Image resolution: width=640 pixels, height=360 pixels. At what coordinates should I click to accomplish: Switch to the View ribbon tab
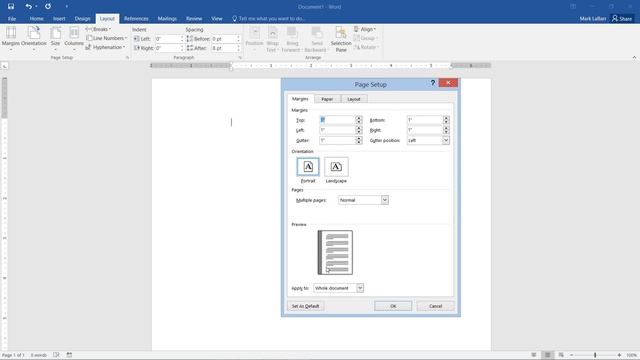(217, 19)
